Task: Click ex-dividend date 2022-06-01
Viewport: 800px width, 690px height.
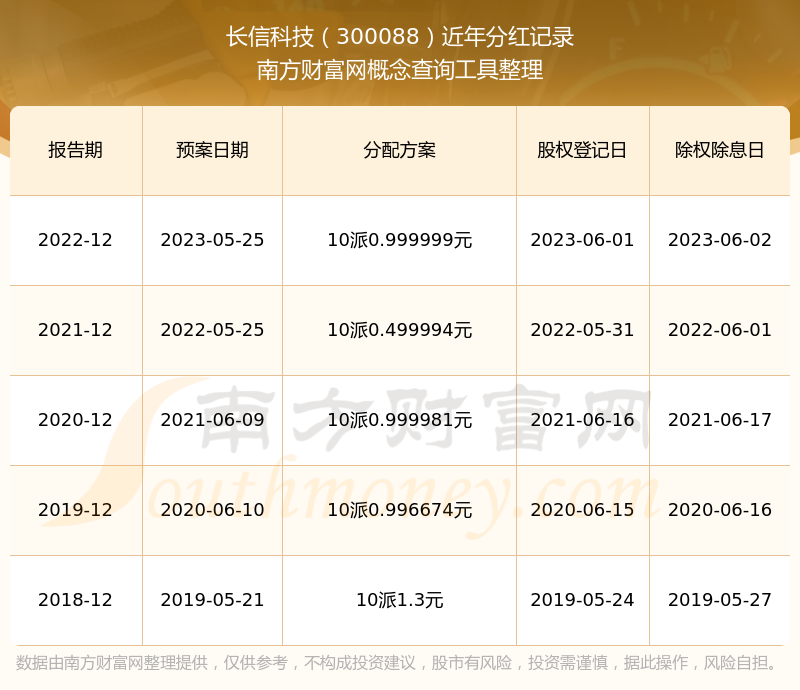Action: click(719, 330)
